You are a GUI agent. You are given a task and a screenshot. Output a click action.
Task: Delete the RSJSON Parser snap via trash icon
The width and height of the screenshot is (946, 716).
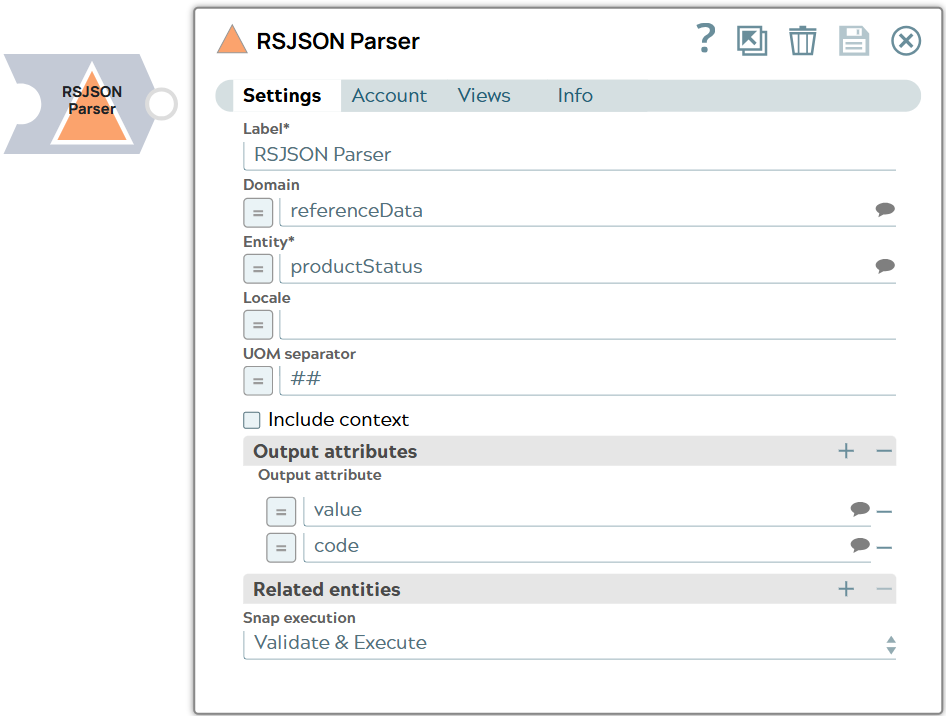(802, 40)
